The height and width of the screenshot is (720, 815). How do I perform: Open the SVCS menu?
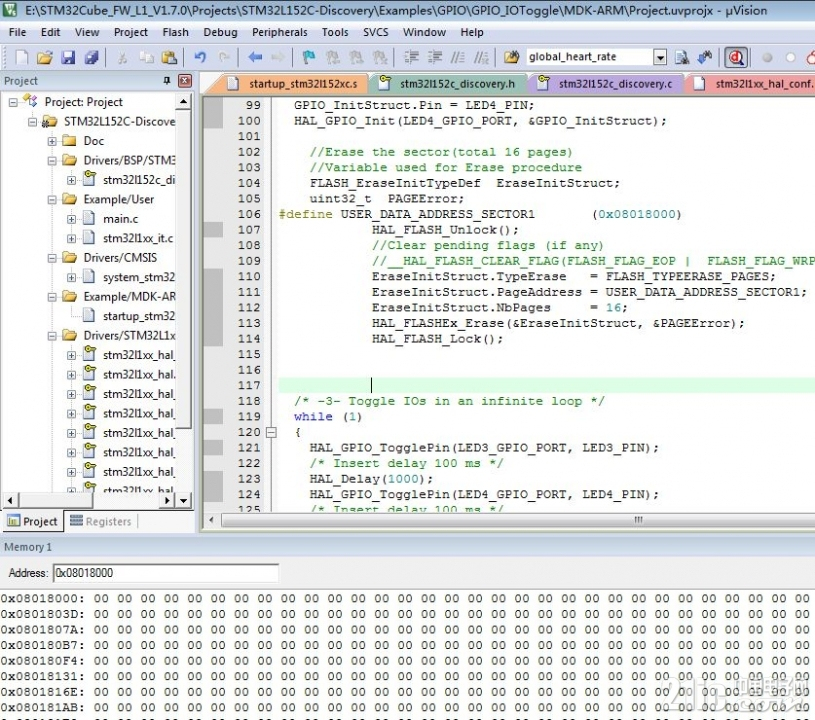[x=375, y=32]
